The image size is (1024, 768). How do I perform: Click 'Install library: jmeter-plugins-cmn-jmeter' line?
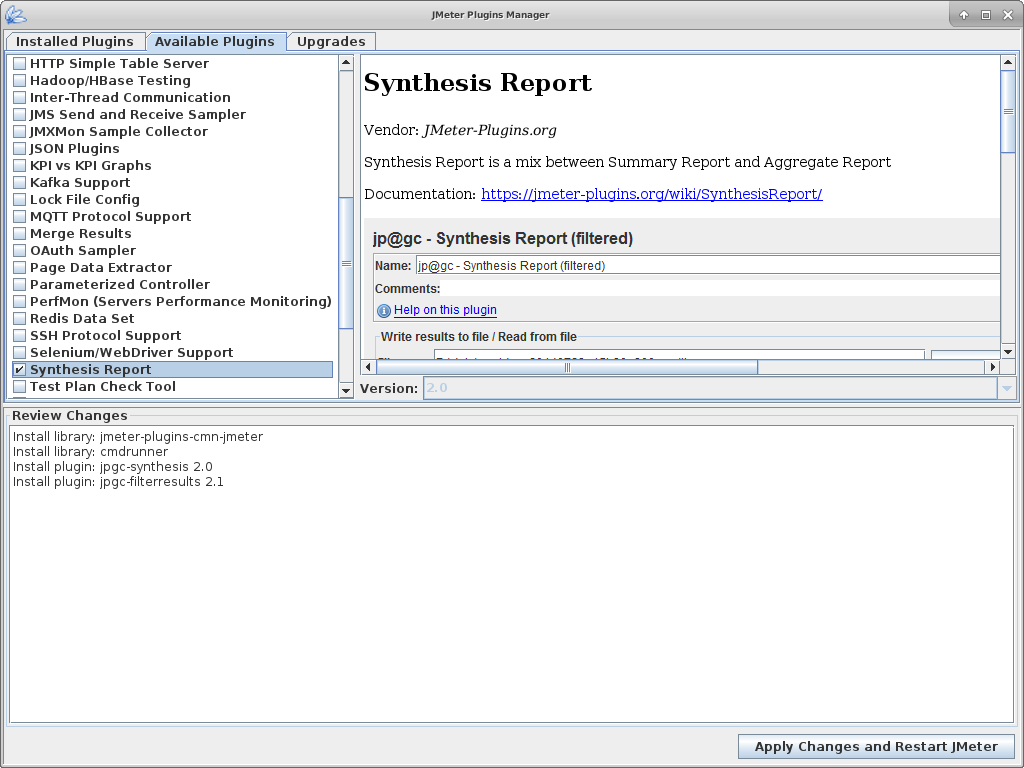(x=138, y=436)
